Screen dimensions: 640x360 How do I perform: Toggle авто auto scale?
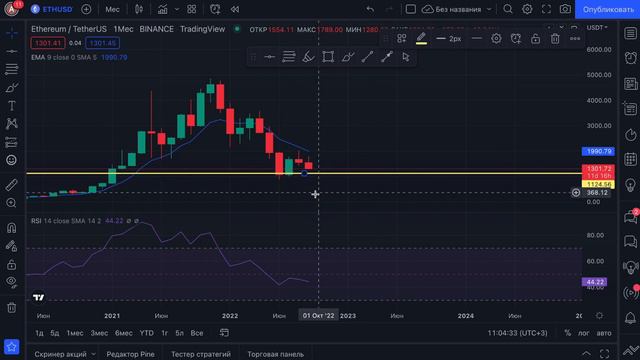tap(604, 333)
